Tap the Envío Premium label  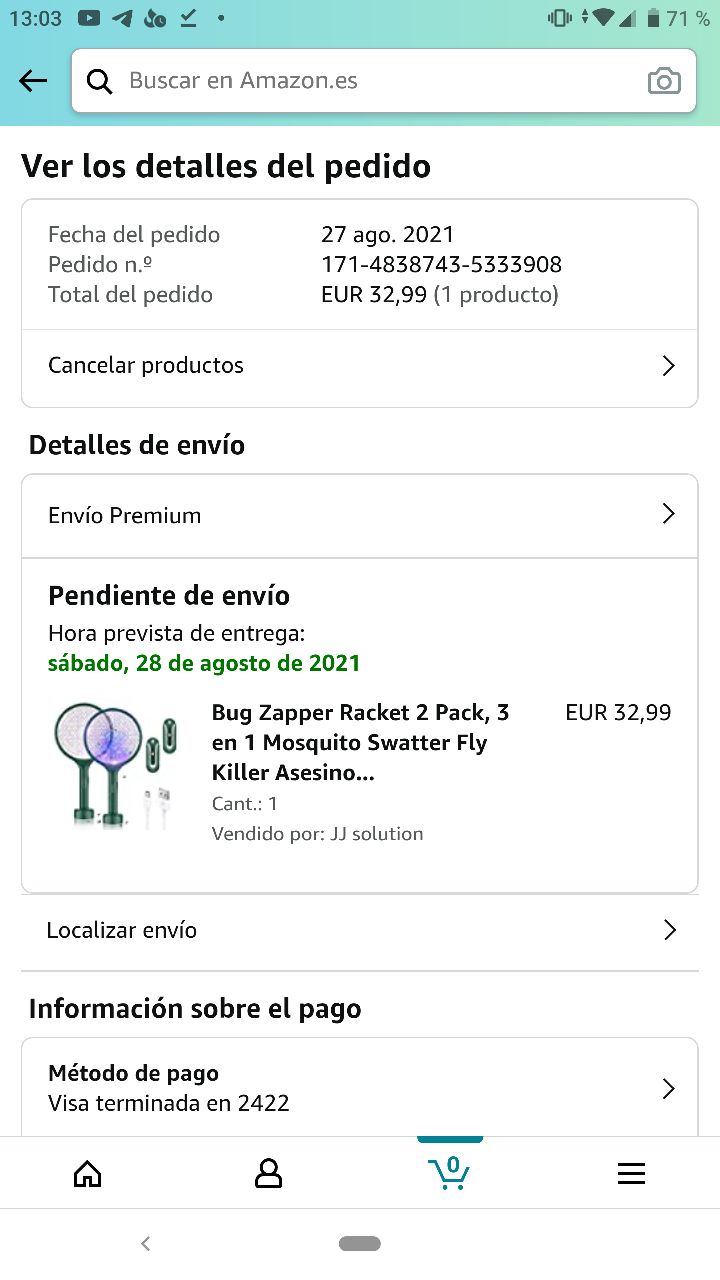point(125,515)
